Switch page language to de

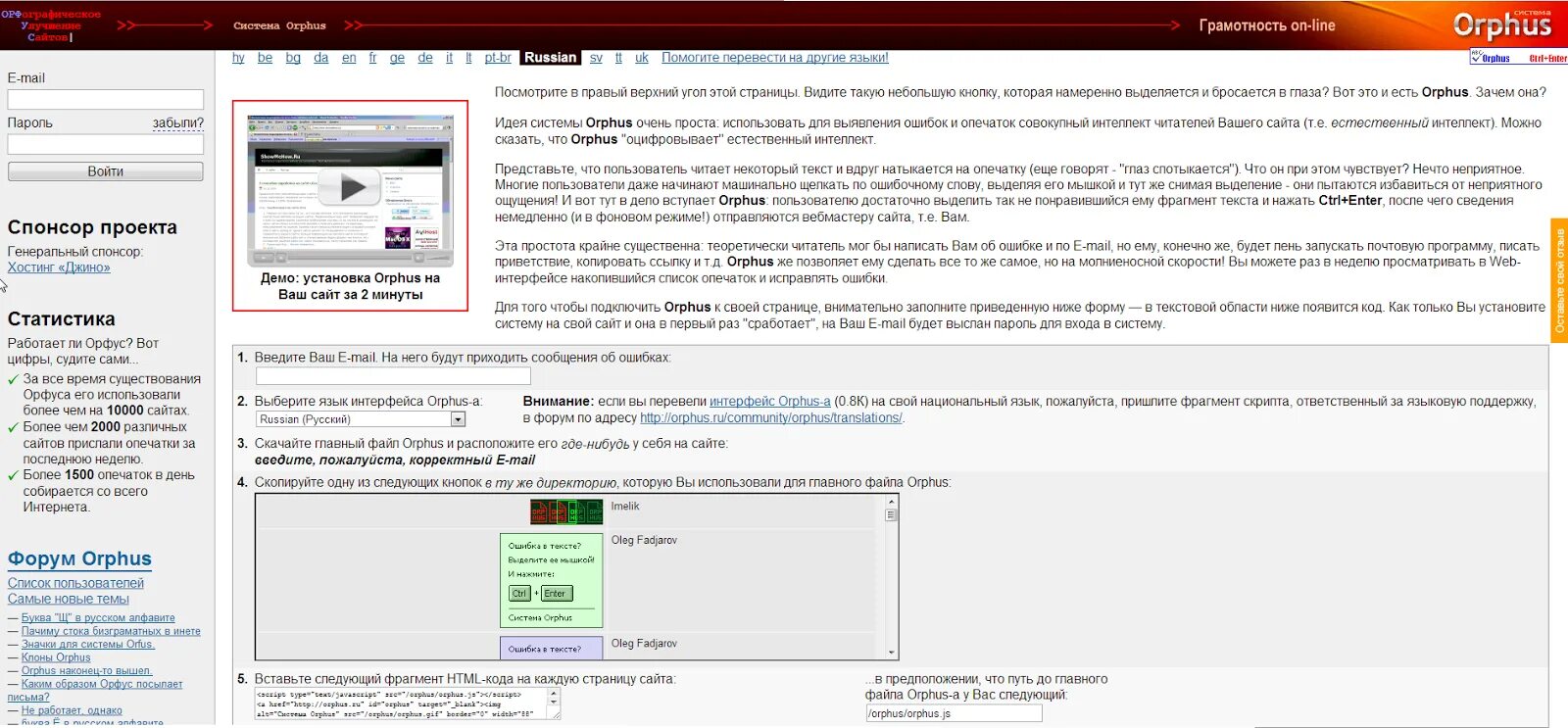click(425, 58)
